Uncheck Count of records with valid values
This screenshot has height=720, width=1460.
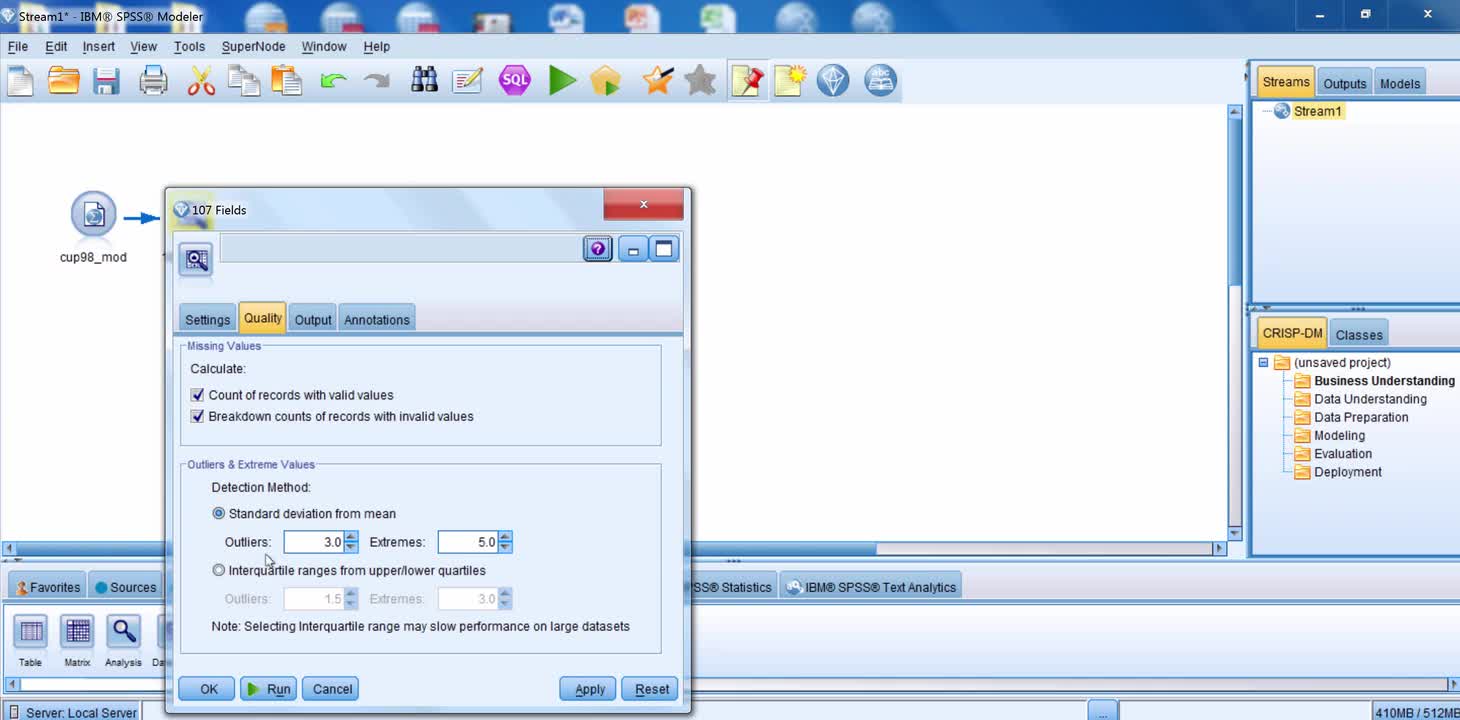tap(198, 395)
